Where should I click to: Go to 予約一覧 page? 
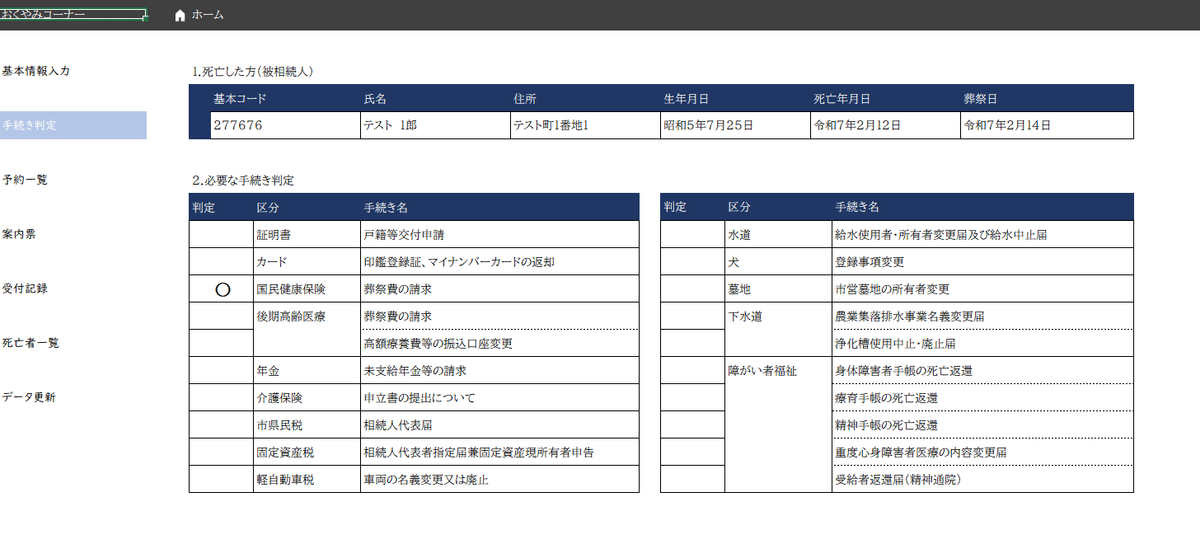tap(25, 180)
